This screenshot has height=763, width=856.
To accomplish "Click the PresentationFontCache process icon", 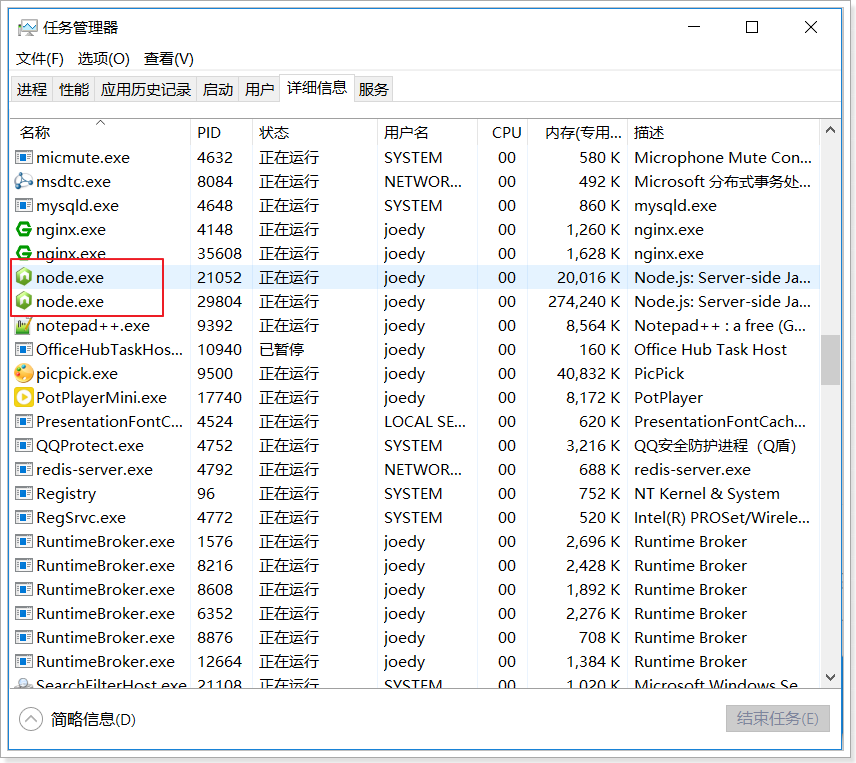I will click(x=23, y=422).
